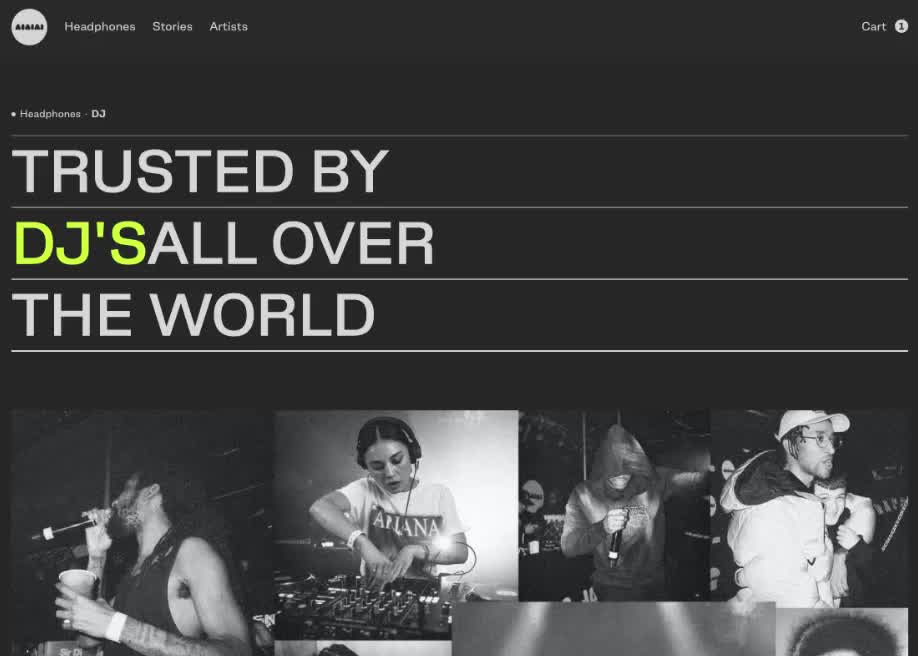Open the Headphones navigation menu
Image resolution: width=918 pixels, height=656 pixels.
tap(100, 26)
